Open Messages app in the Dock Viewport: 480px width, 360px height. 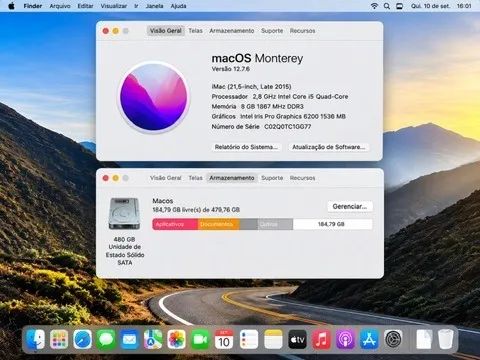[x=106, y=340]
